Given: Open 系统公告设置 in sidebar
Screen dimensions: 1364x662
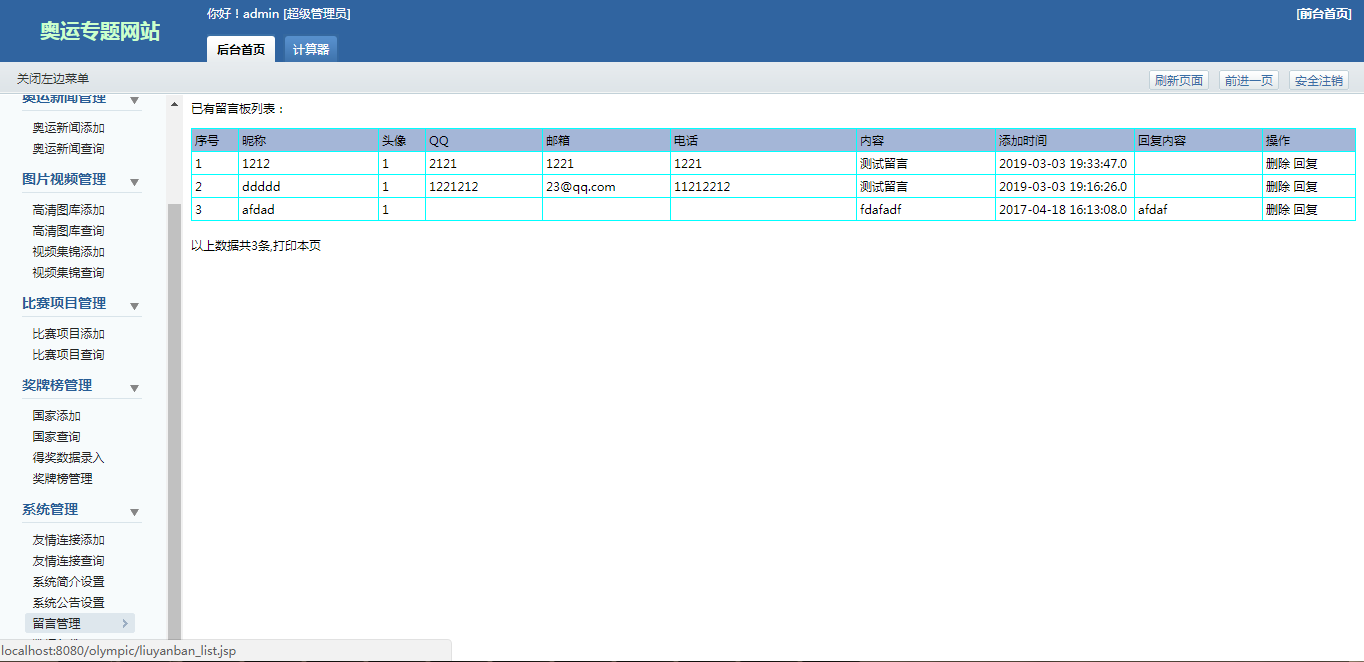Looking at the screenshot, I should tap(68, 603).
